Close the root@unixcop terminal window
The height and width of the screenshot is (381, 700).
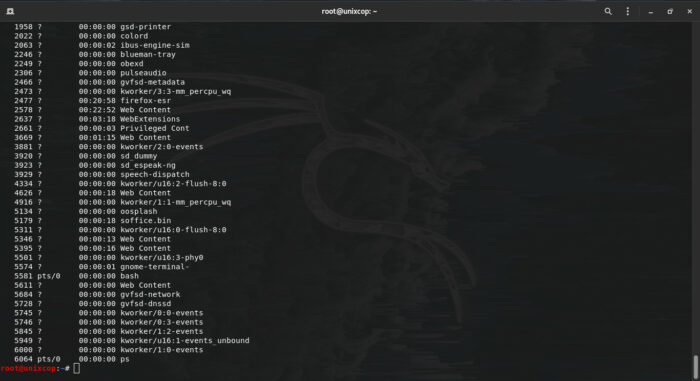coord(689,12)
